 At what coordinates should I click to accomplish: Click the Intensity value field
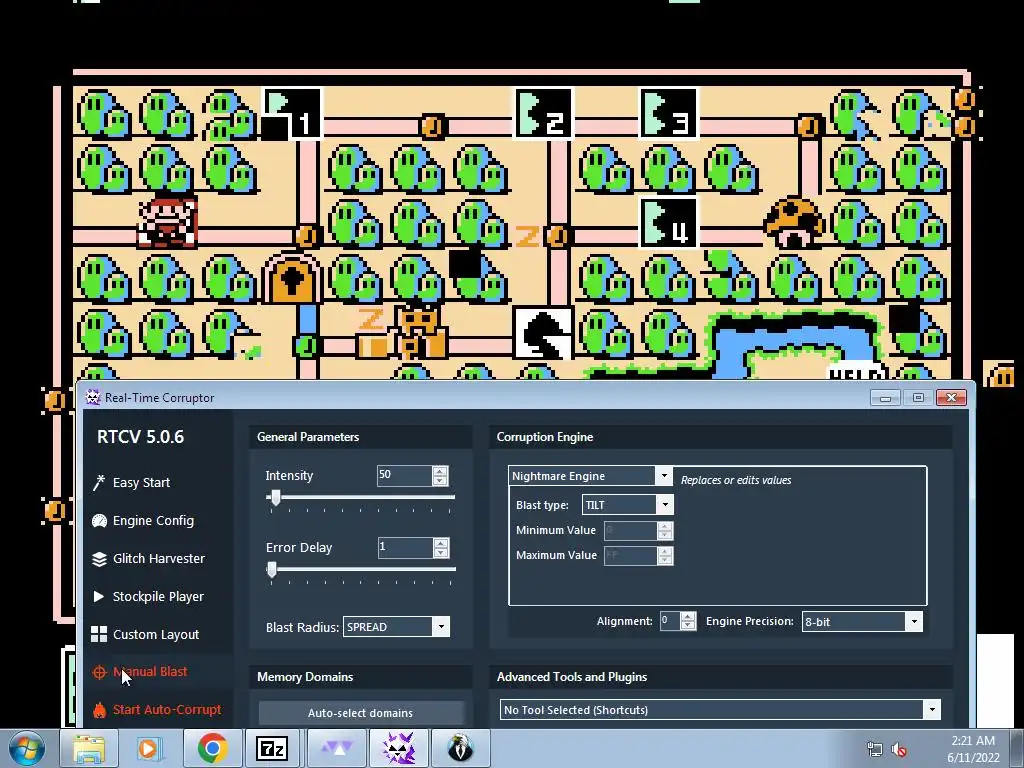click(404, 475)
